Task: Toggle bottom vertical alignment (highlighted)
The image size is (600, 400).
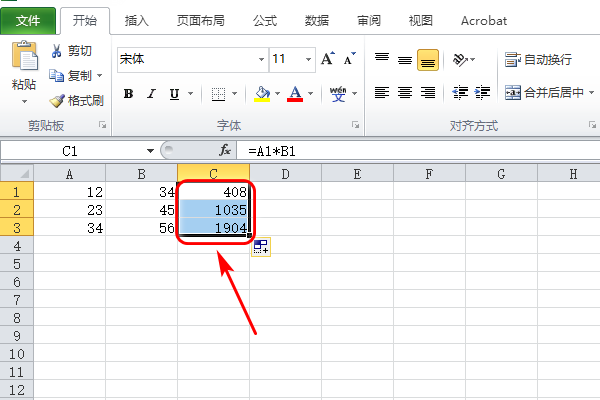Action: point(428,60)
